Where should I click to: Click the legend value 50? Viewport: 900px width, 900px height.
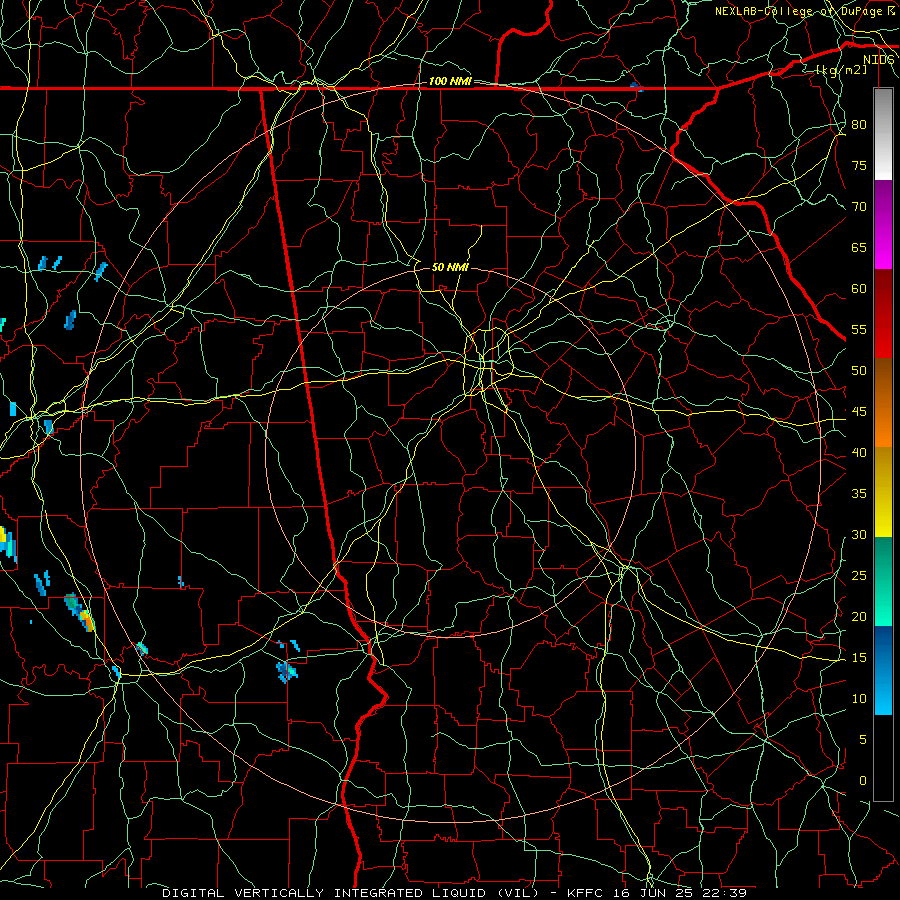pos(859,371)
